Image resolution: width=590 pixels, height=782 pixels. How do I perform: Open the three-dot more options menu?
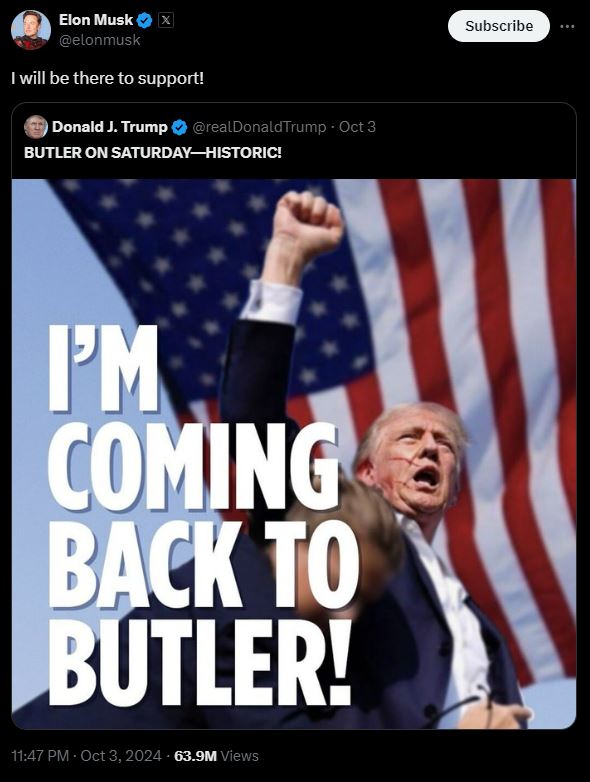(x=567, y=26)
